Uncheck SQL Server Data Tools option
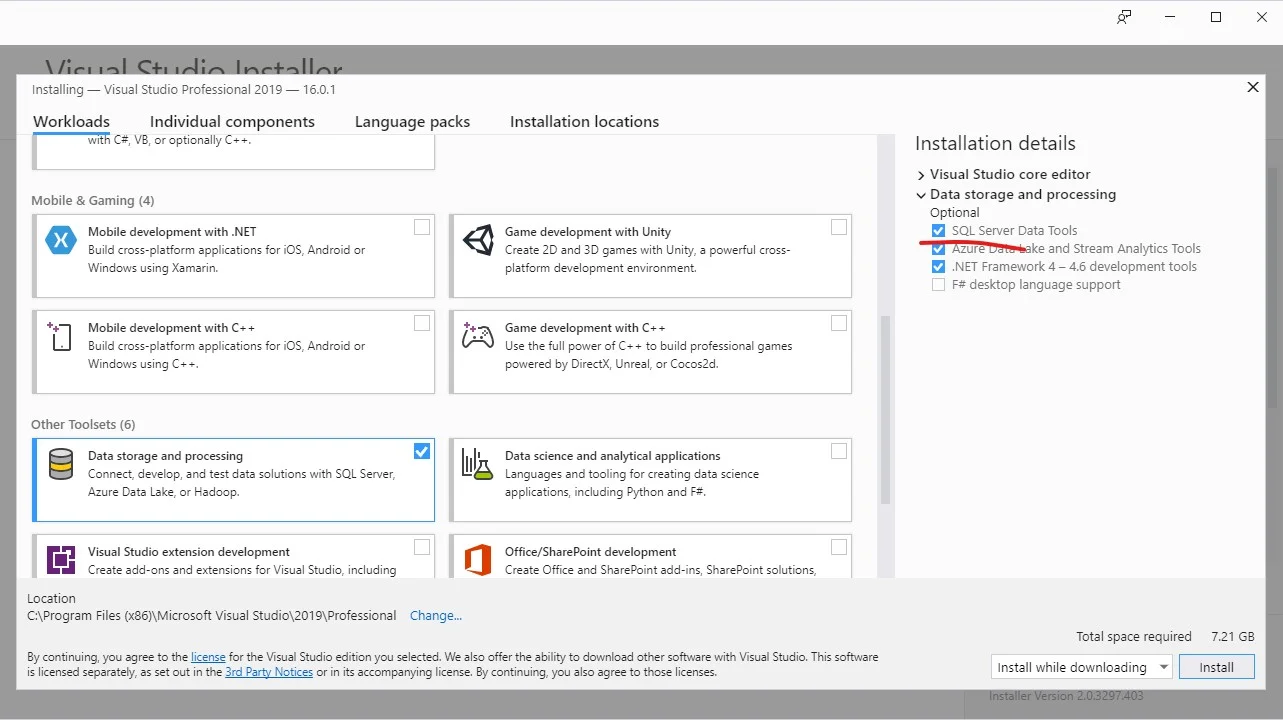 coord(938,231)
